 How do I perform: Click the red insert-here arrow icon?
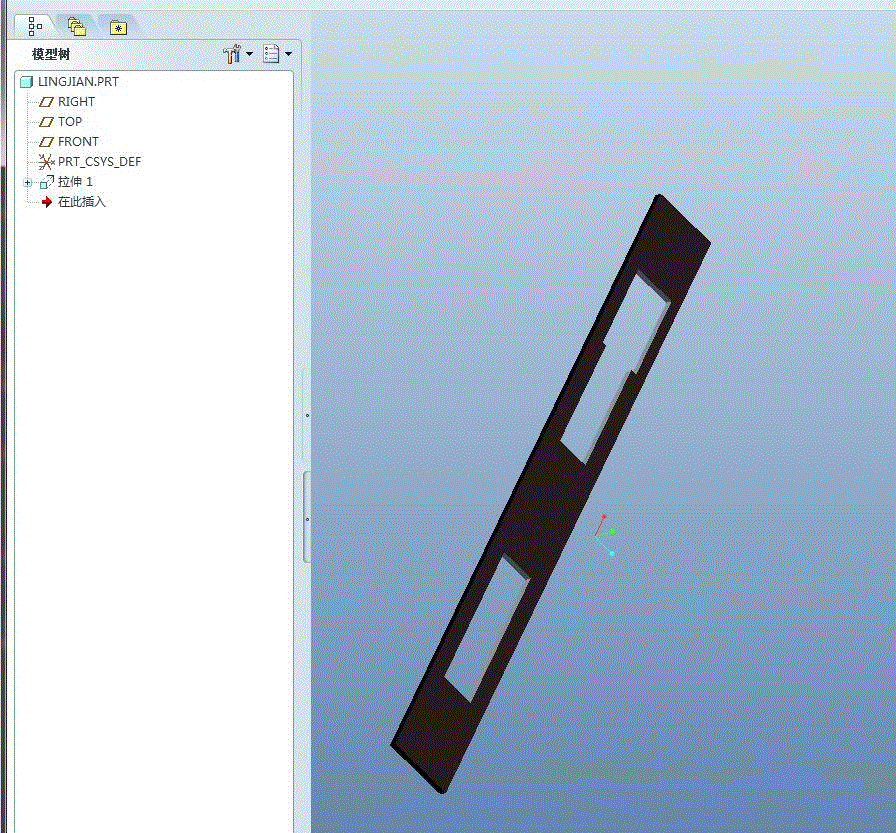point(47,202)
